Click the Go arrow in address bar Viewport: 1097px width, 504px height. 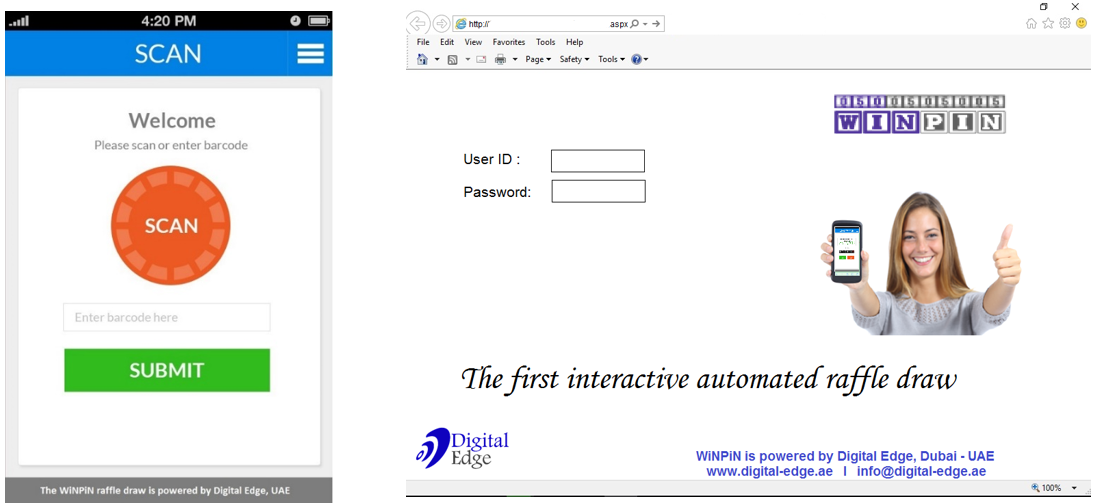click(x=656, y=24)
